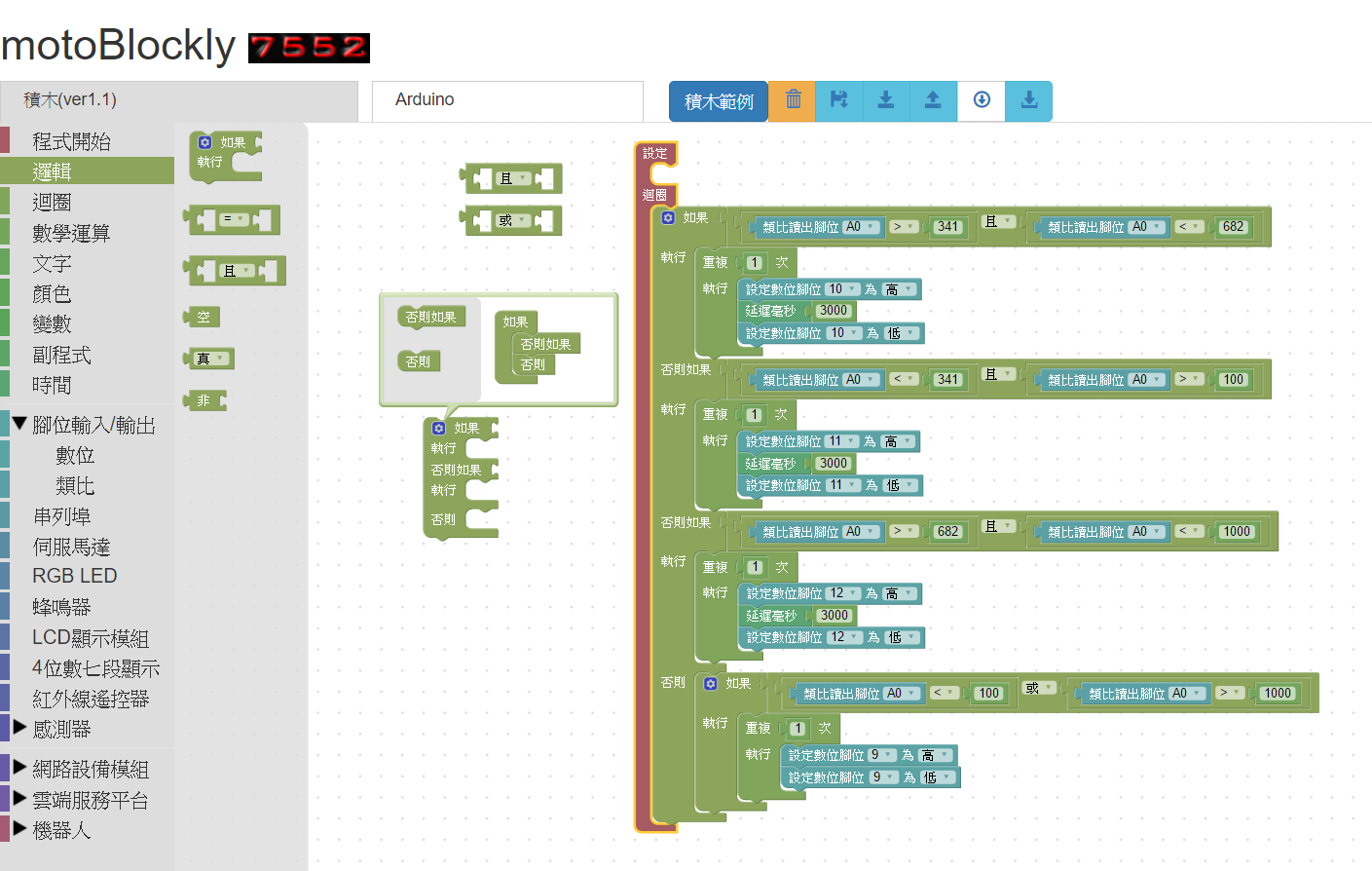Image resolution: width=1372 pixels, height=871 pixels.
Task: Click the circled download arrow icon
Action: pos(982,100)
